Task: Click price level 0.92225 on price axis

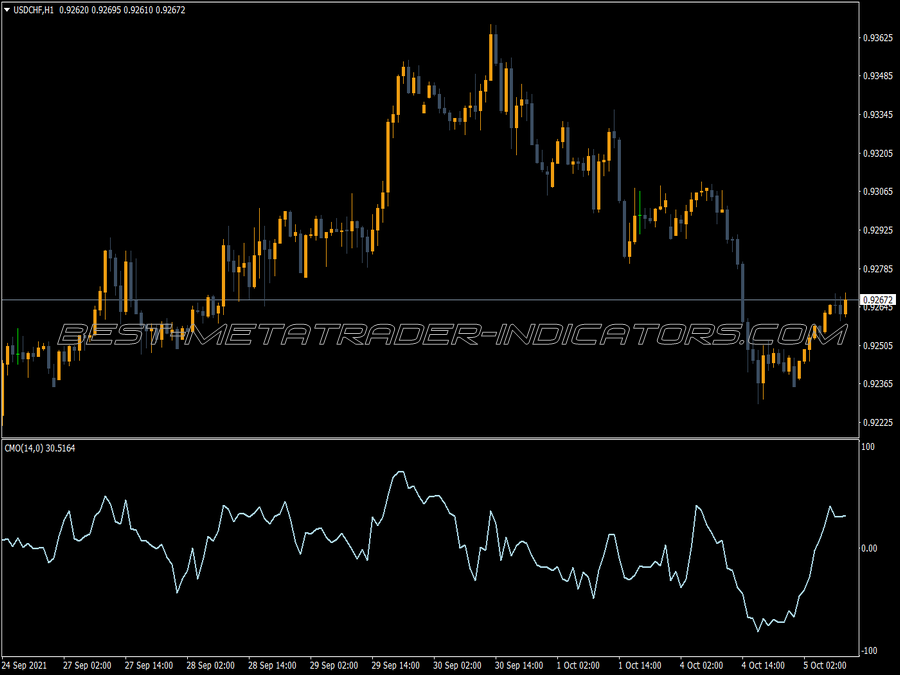Action: click(878, 422)
